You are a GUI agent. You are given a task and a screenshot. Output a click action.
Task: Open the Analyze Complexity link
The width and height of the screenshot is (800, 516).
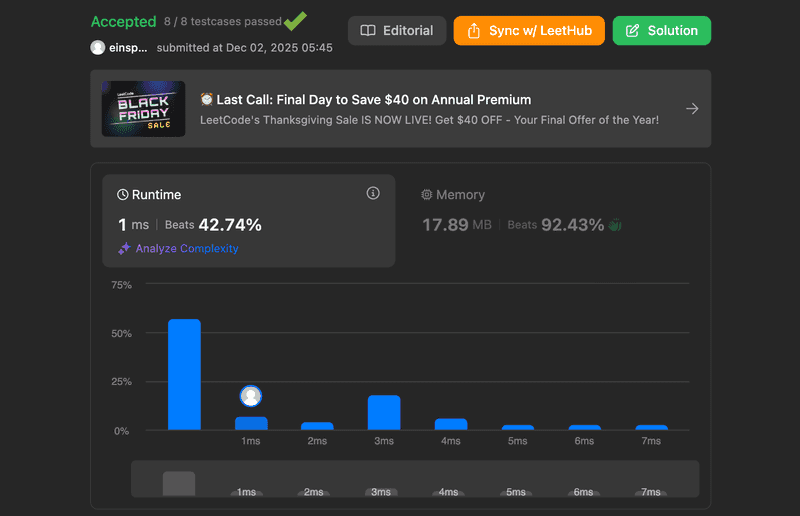[x=187, y=249]
